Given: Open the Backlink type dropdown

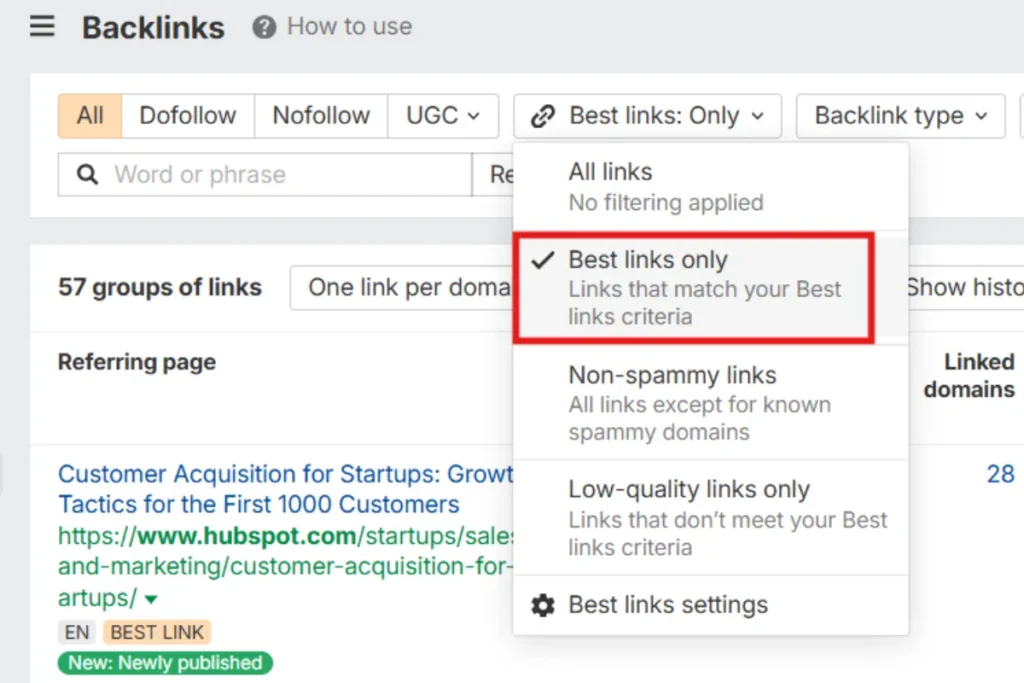Looking at the screenshot, I should click(898, 116).
